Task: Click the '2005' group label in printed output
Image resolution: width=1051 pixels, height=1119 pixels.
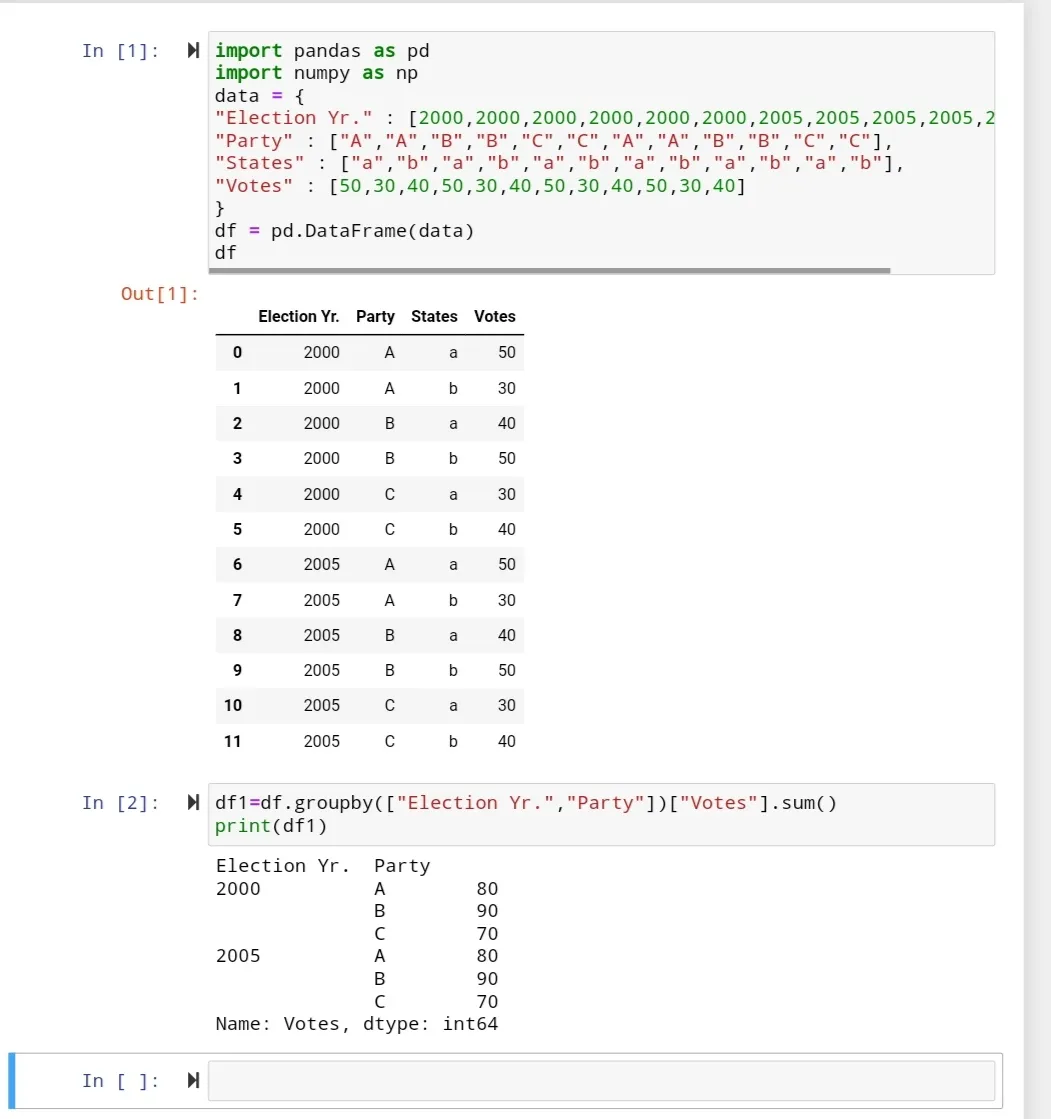Action: point(238,956)
